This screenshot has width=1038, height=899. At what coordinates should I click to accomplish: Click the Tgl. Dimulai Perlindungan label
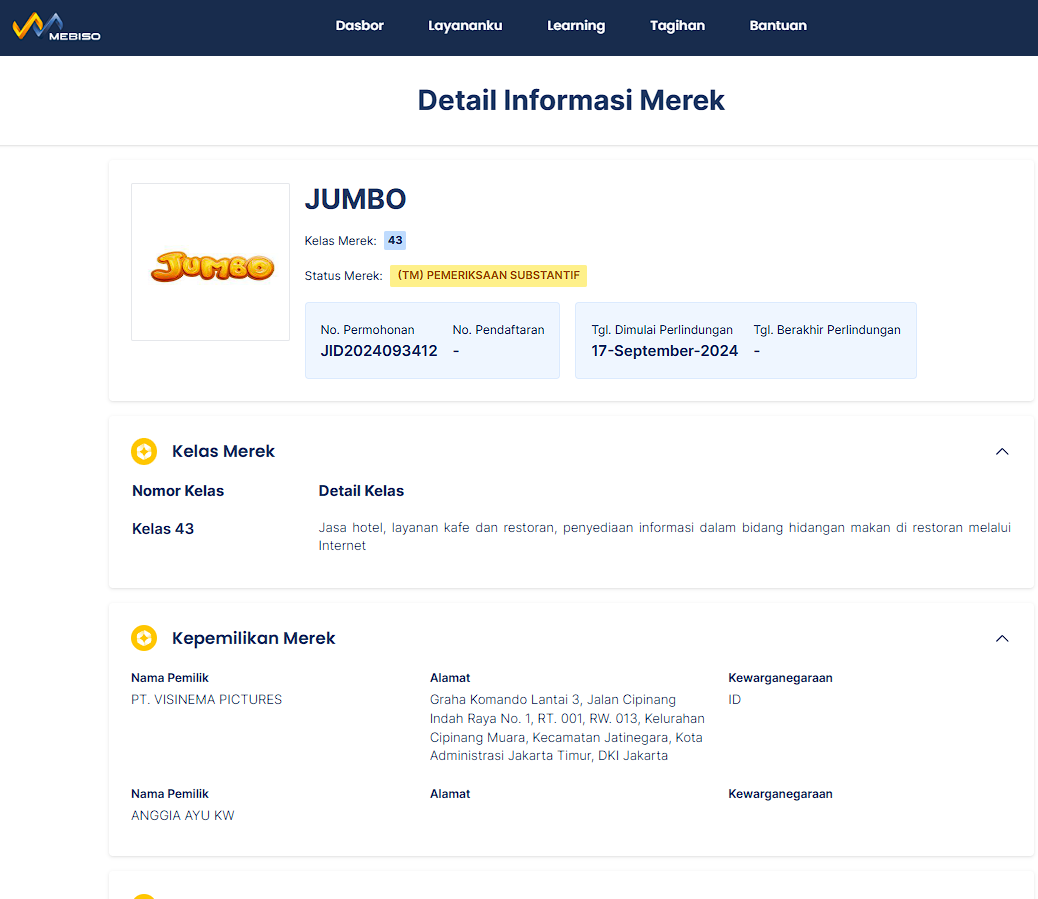(662, 330)
